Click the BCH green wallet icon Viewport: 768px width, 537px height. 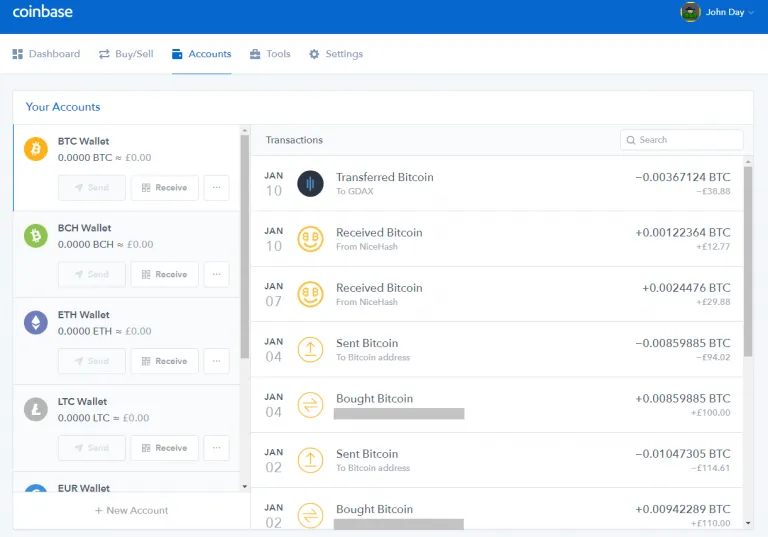tap(36, 236)
